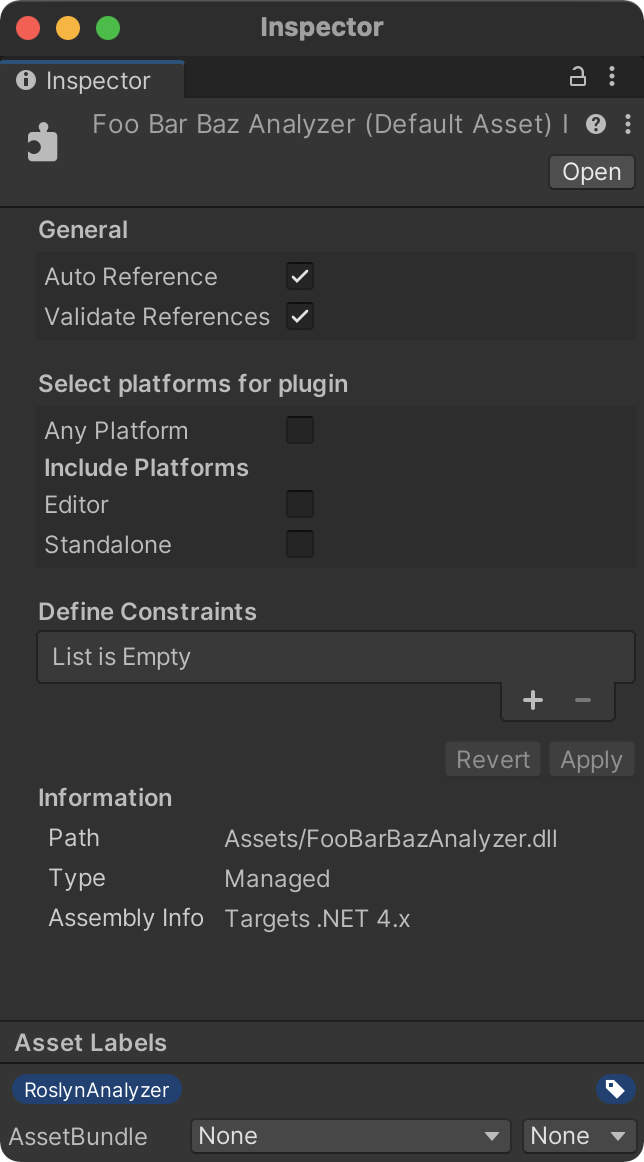Open the asset labels tag icon
The image size is (644, 1162).
[x=615, y=1089]
